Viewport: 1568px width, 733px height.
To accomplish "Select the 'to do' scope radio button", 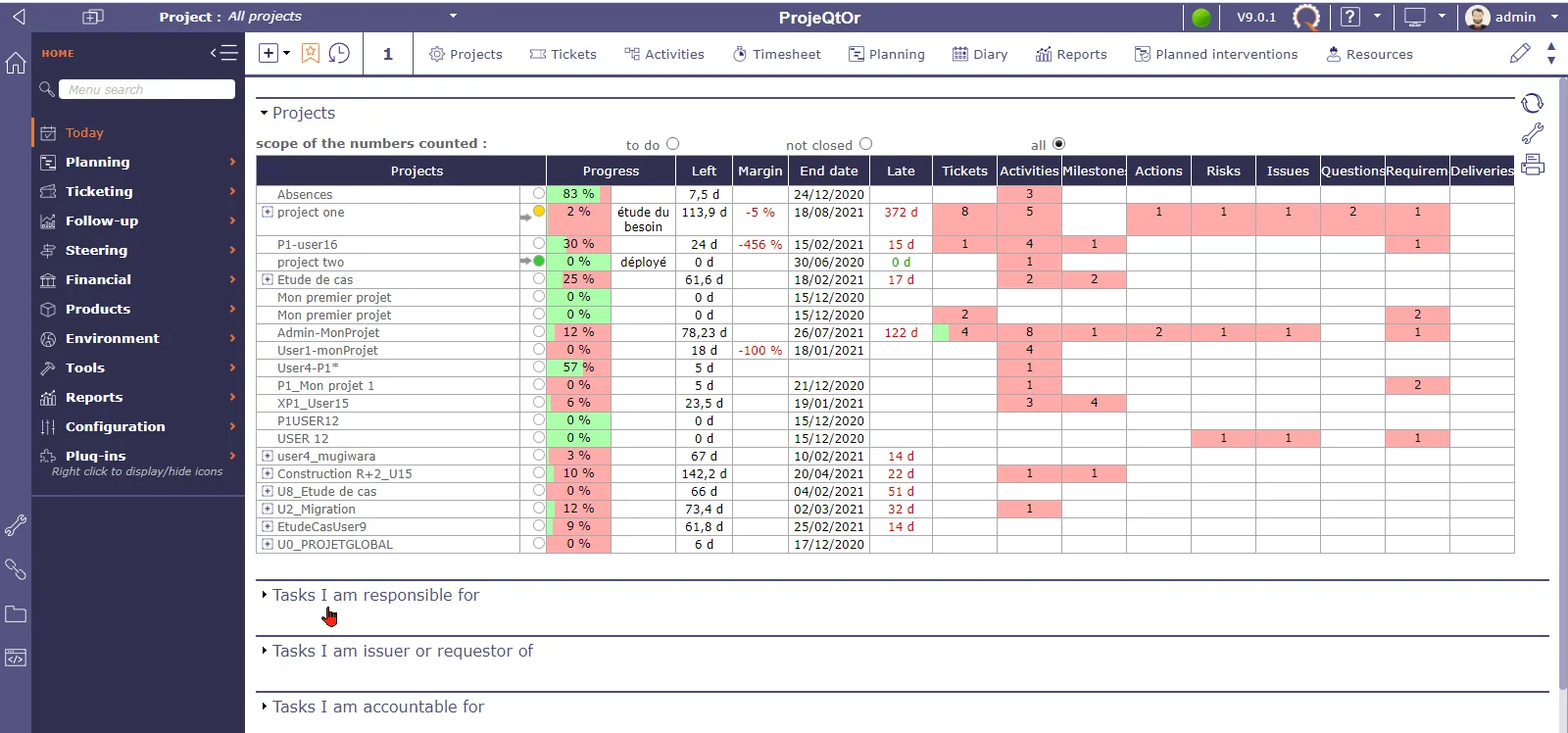I will pyautogui.click(x=672, y=144).
